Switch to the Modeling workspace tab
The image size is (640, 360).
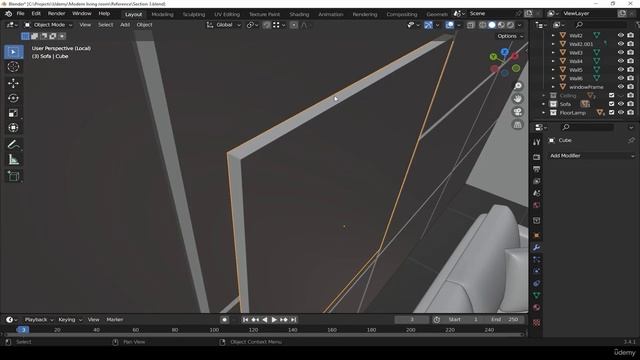(162, 14)
